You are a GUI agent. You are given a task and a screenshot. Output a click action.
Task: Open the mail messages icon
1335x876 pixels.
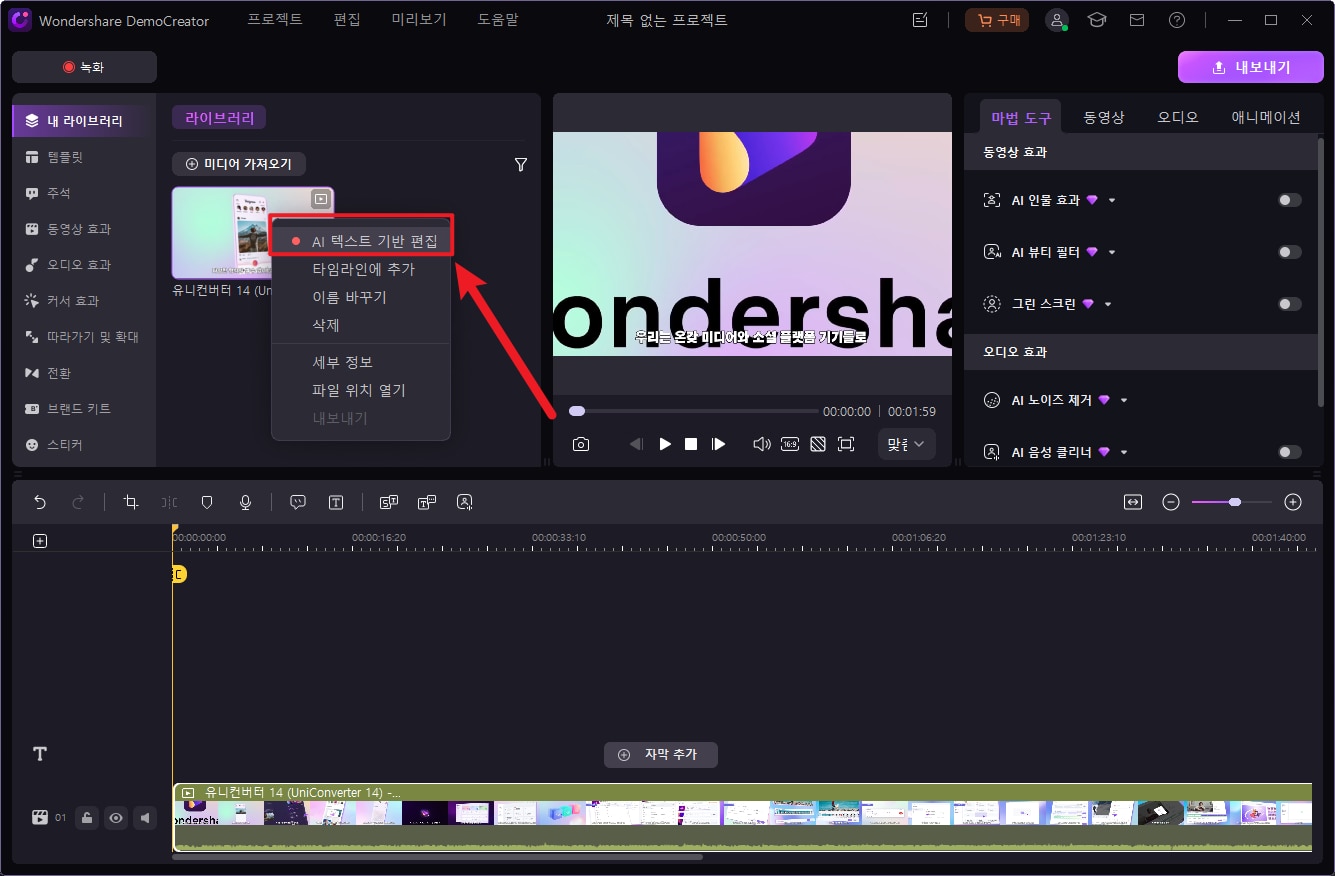coord(1137,20)
